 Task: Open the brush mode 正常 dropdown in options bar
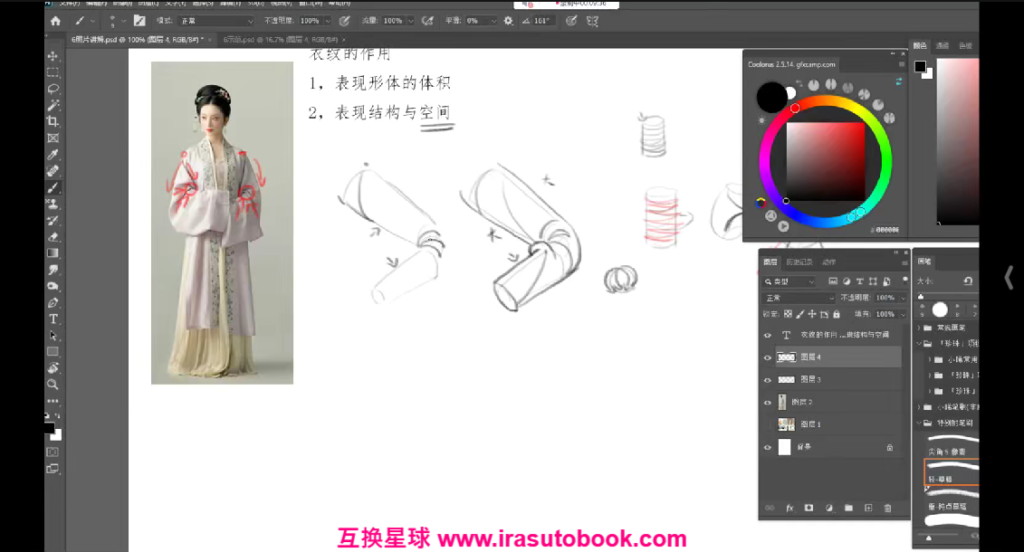point(216,21)
